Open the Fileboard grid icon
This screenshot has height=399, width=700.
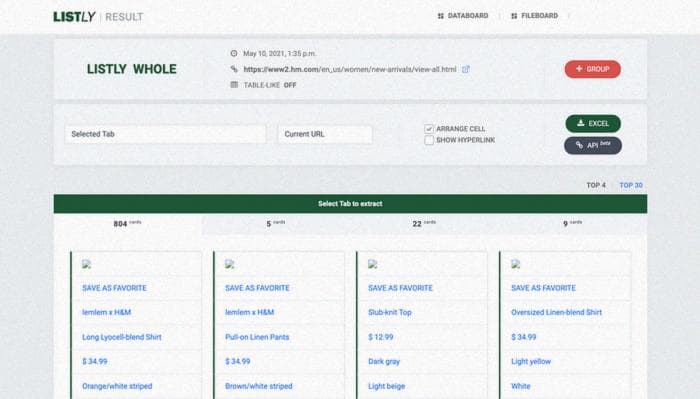point(514,16)
